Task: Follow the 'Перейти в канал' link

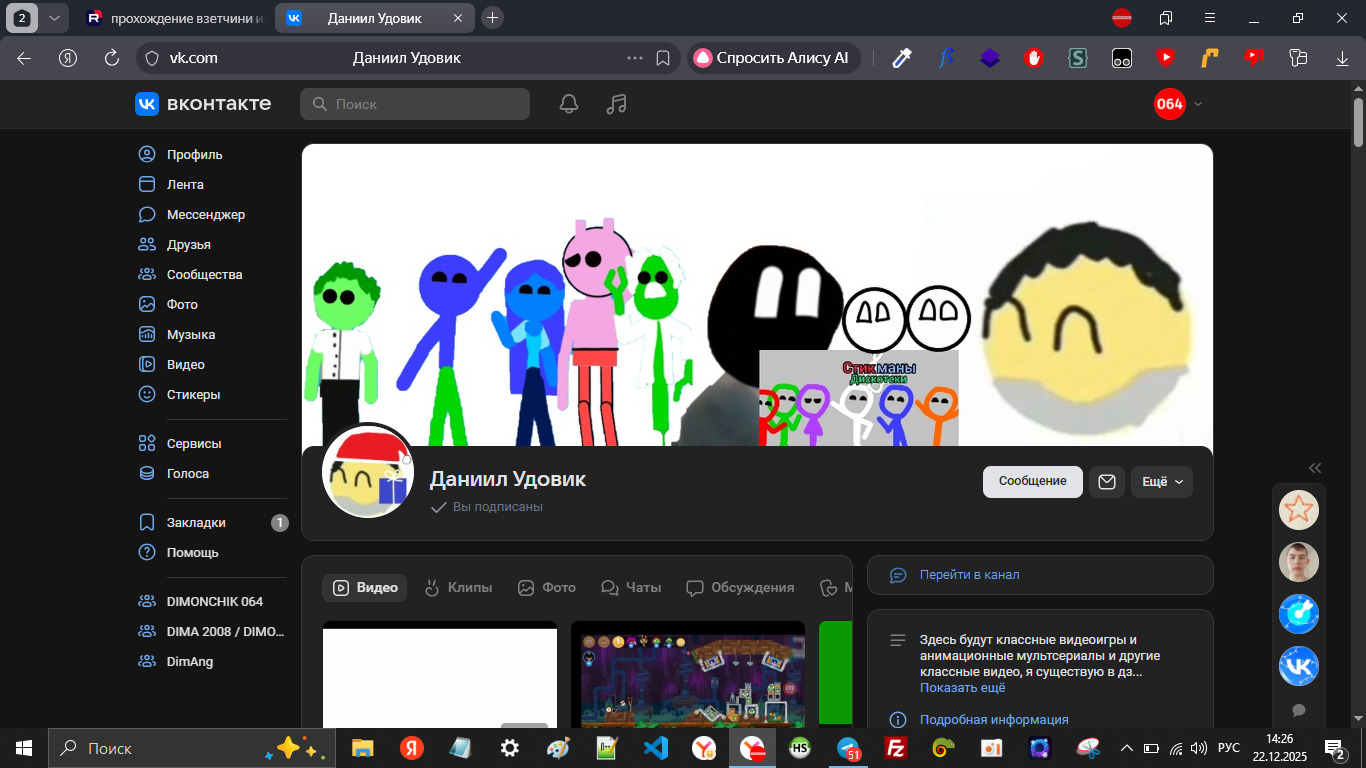Action: (969, 575)
